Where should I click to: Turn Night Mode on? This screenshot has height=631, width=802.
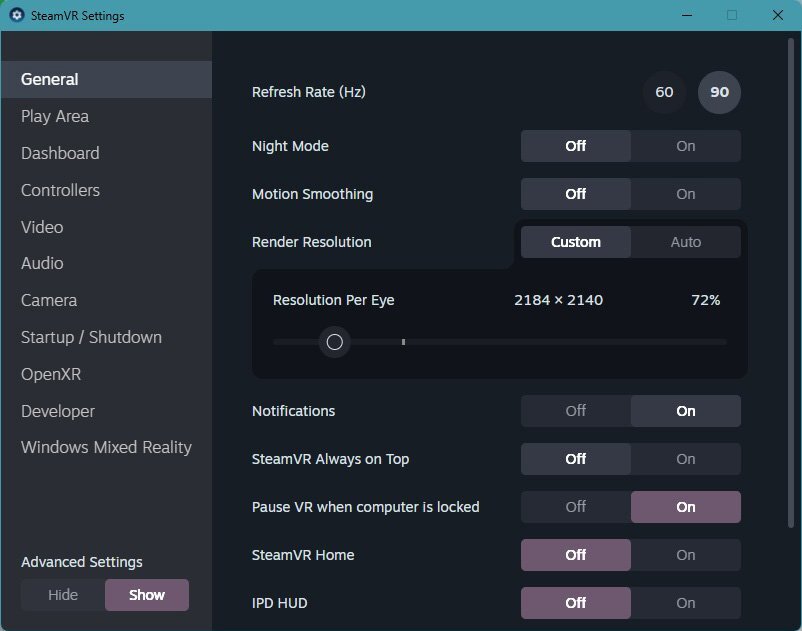point(685,146)
